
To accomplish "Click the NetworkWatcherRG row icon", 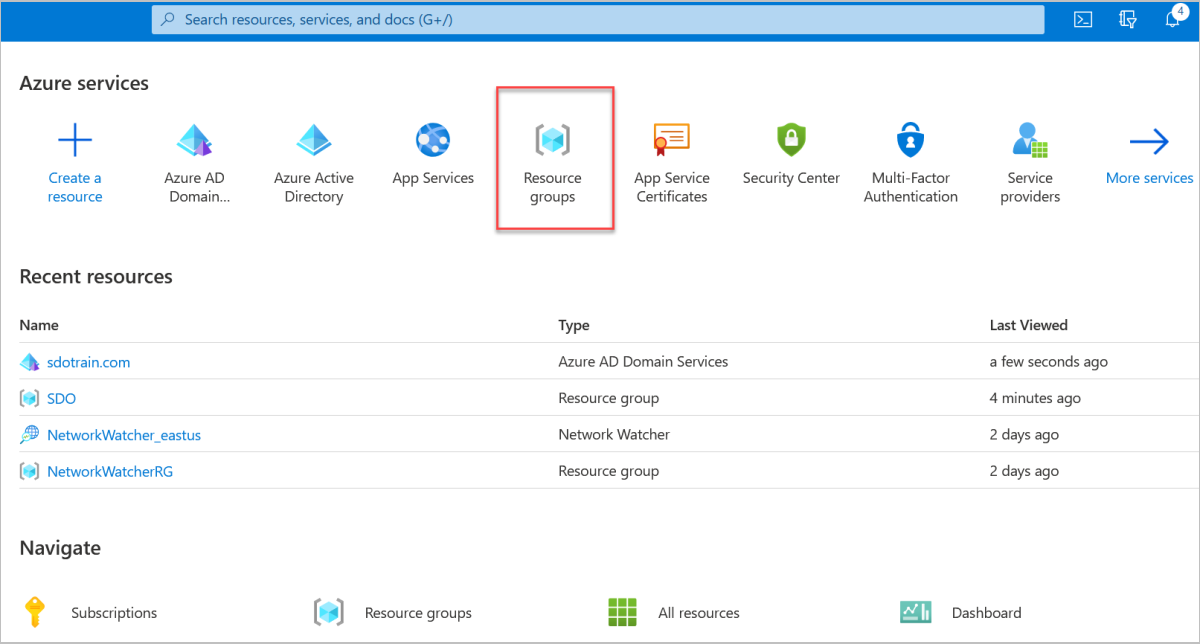I will click(x=29, y=471).
